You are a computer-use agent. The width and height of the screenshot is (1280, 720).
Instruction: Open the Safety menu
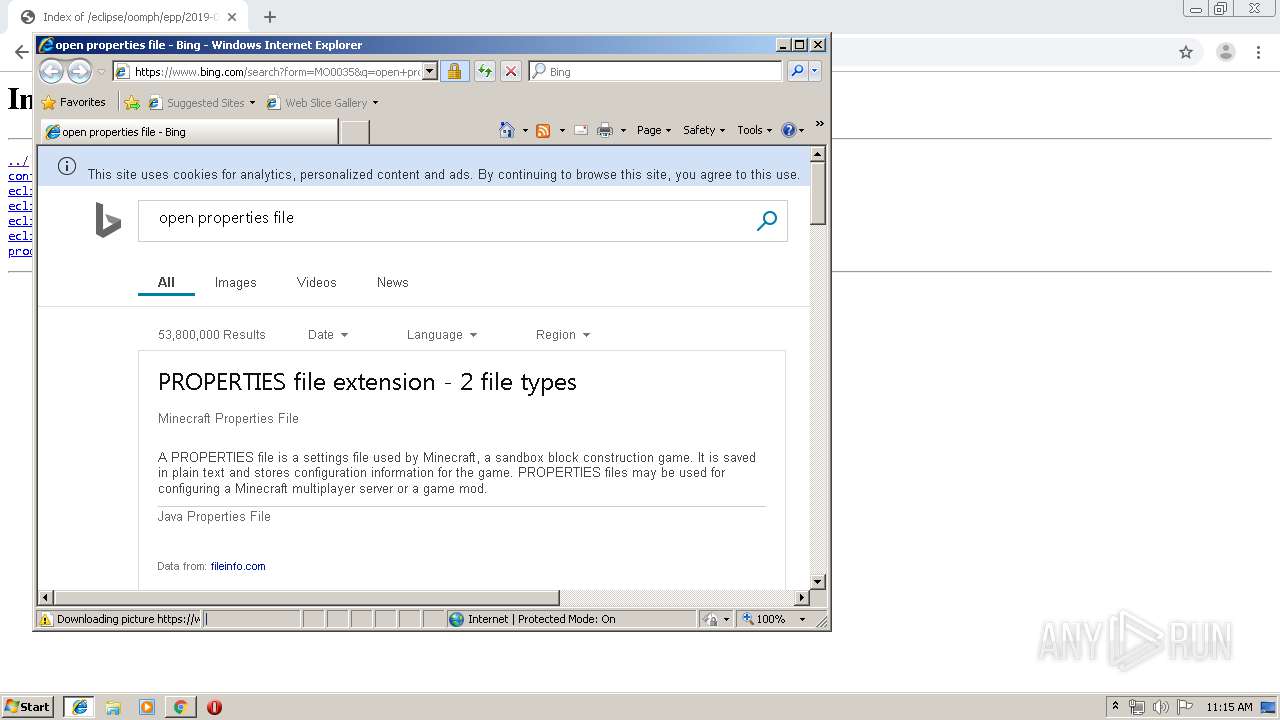tap(704, 130)
